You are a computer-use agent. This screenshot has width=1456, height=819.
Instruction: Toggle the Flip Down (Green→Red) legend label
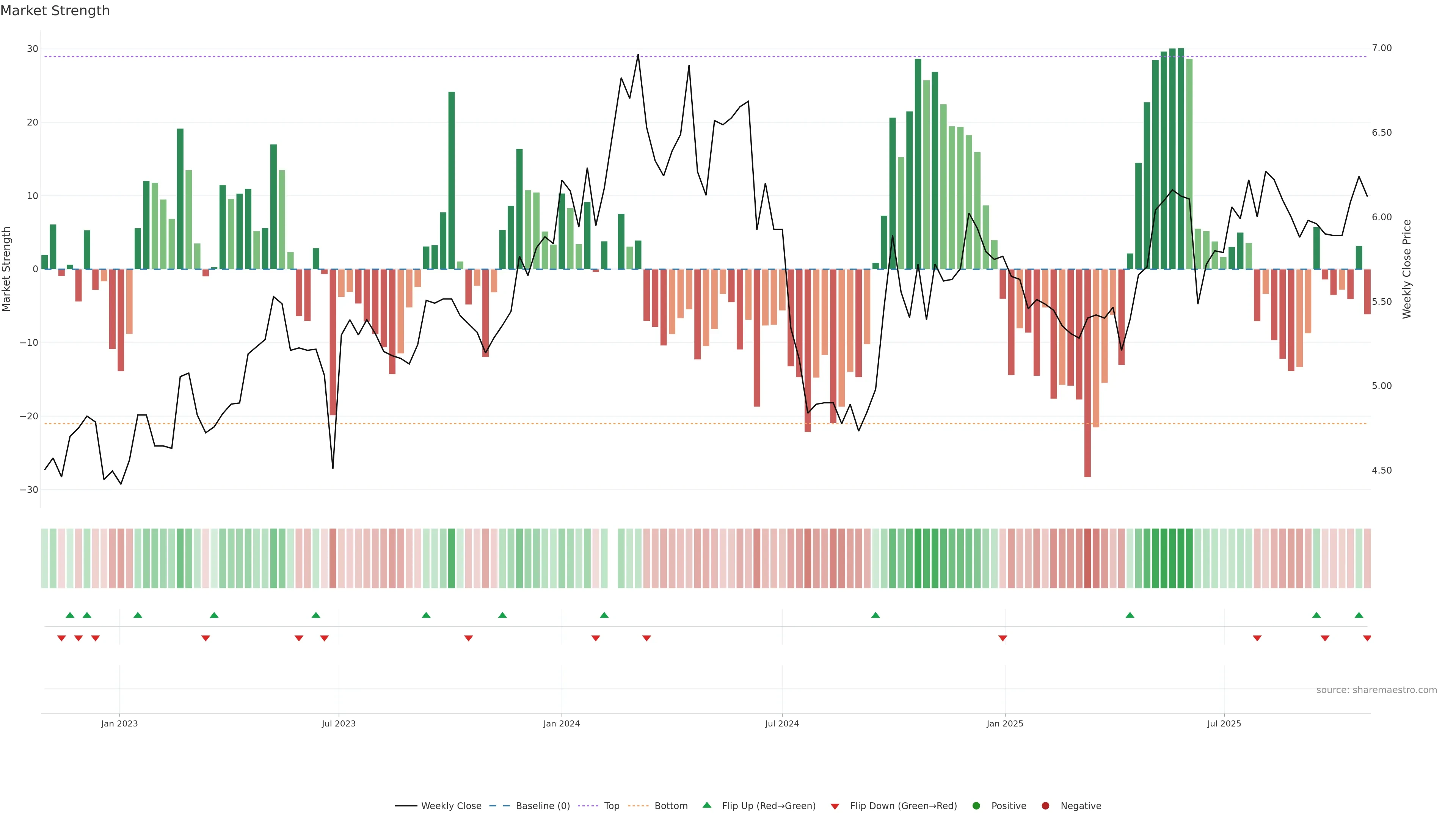[x=903, y=806]
